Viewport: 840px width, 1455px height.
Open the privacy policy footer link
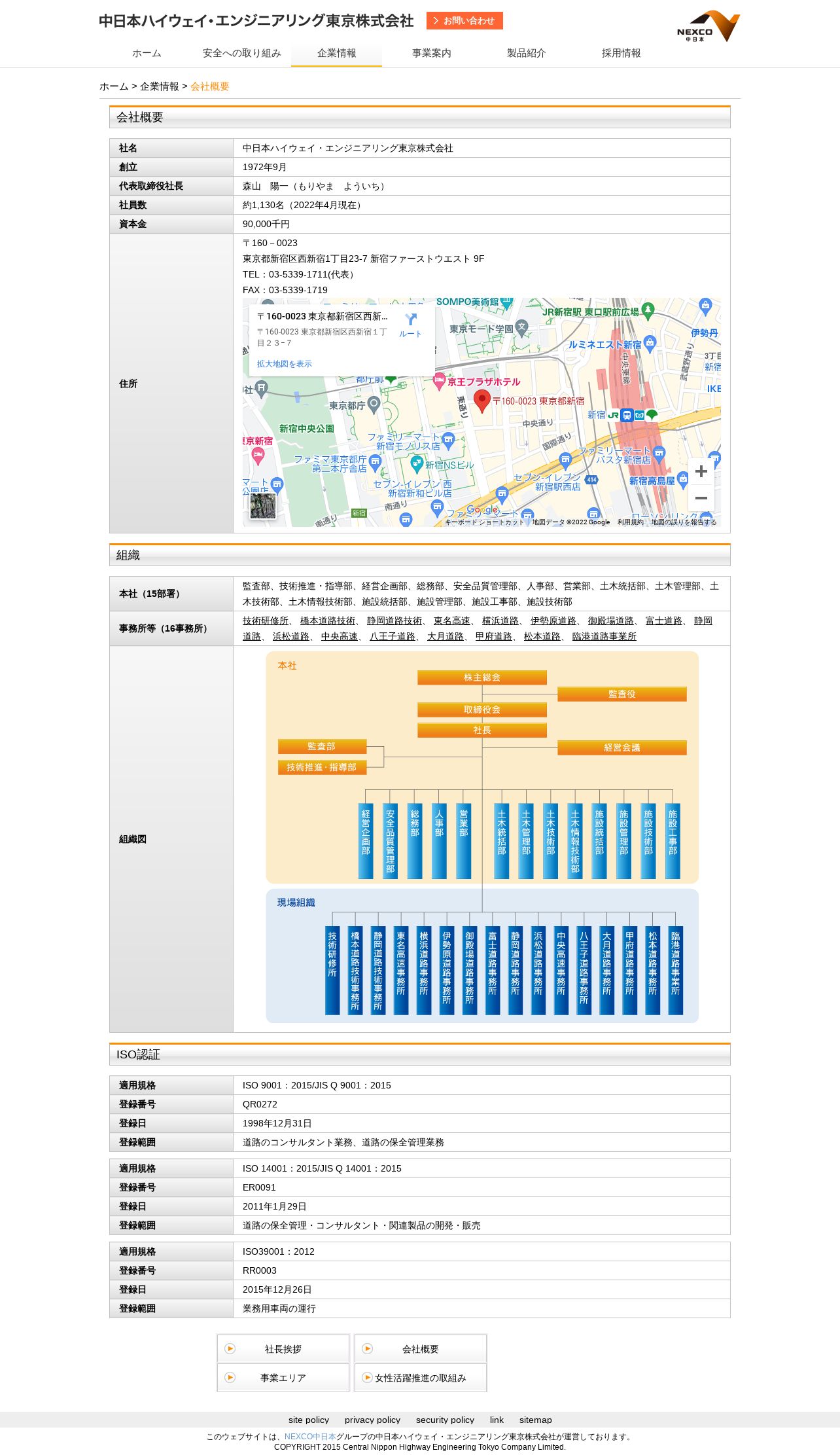pos(372,1420)
